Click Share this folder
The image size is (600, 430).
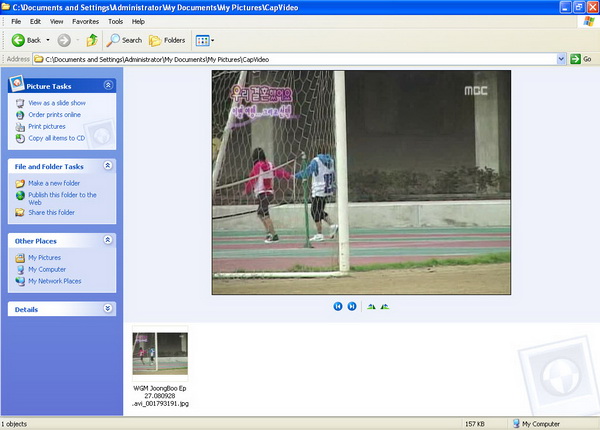pos(51,212)
